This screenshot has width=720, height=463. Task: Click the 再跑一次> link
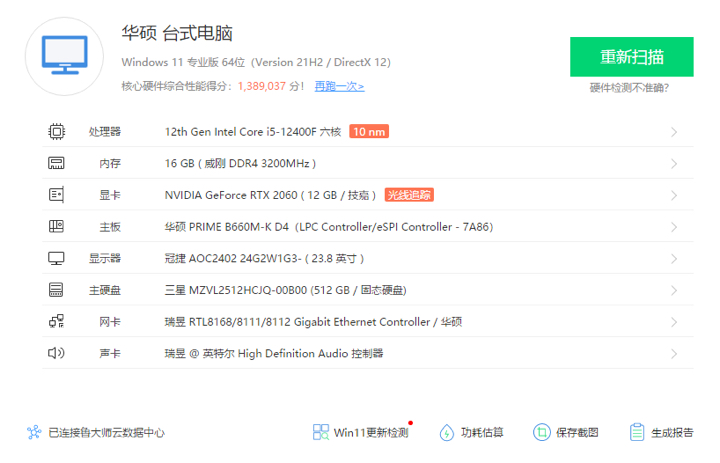click(x=339, y=86)
